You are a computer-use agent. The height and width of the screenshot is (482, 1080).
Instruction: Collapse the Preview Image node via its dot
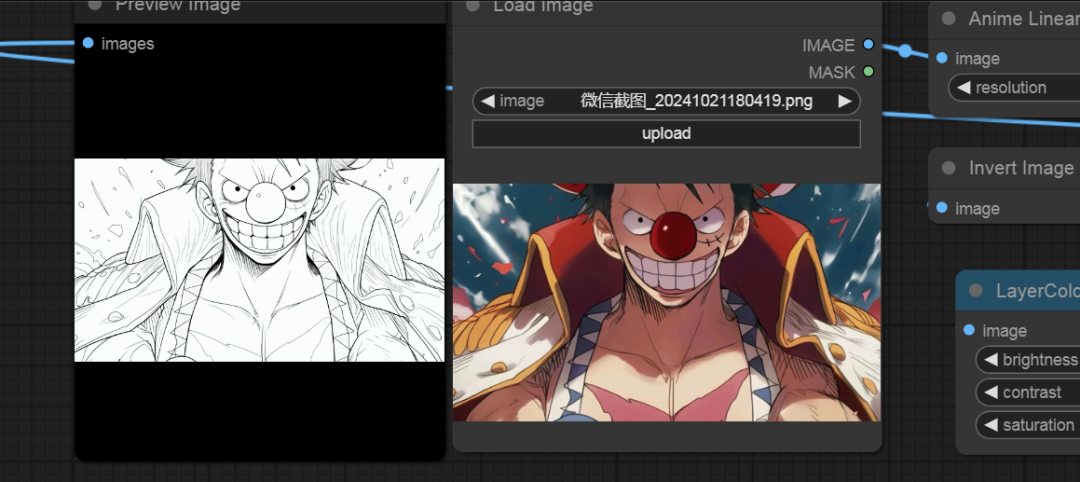pyautogui.click(x=95, y=5)
